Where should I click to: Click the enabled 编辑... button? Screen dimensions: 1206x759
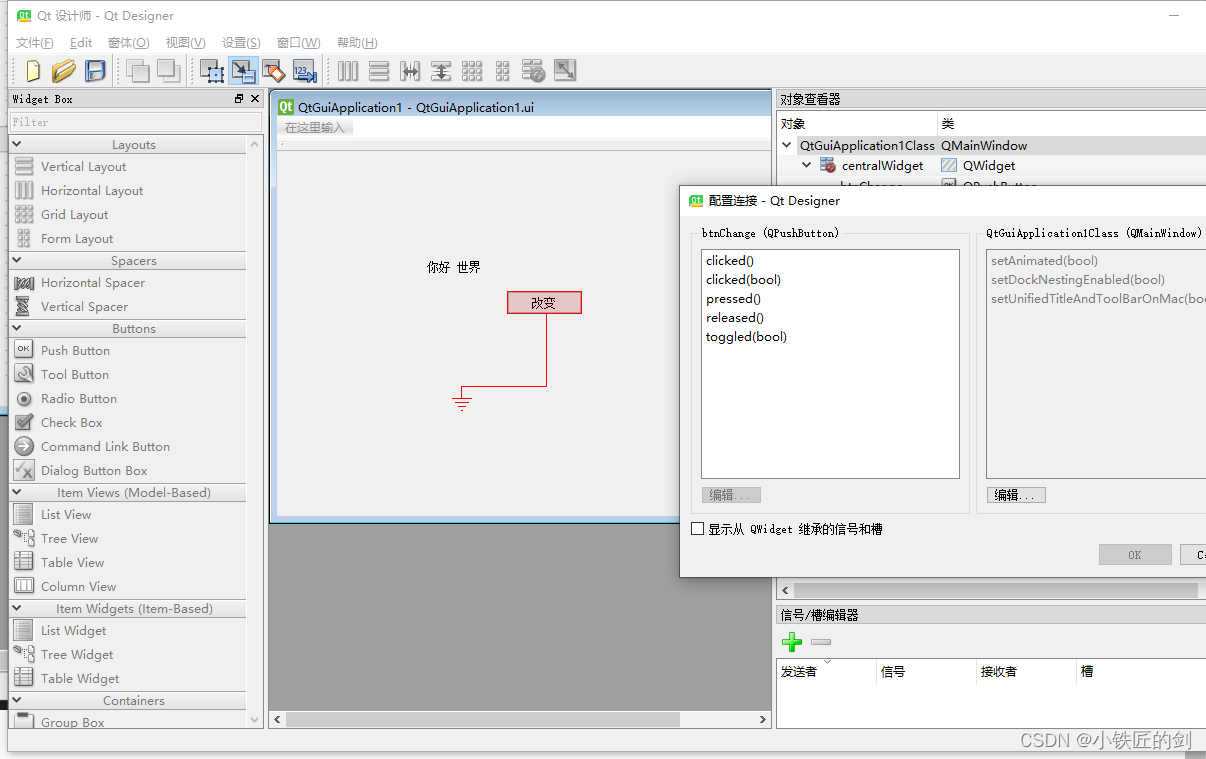coord(1016,494)
